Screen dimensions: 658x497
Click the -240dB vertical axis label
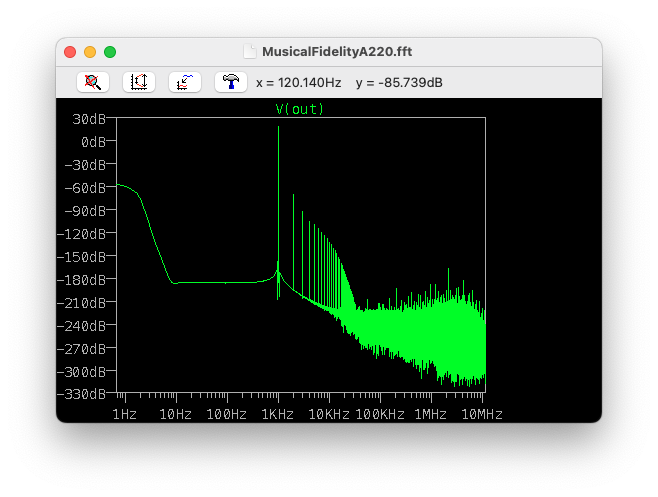coord(81,326)
